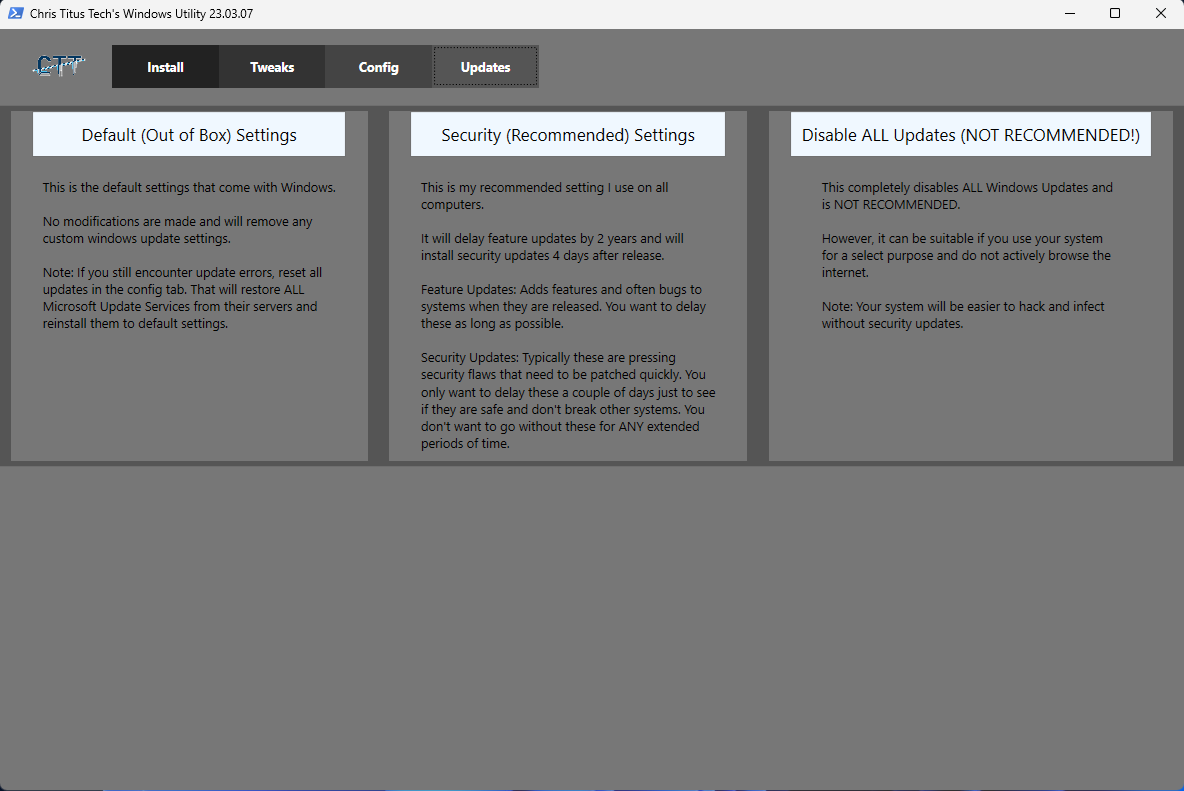Click text 'This is my recommended setting I use on all'
Image resolution: width=1184 pixels, height=791 pixels.
[x=544, y=187]
